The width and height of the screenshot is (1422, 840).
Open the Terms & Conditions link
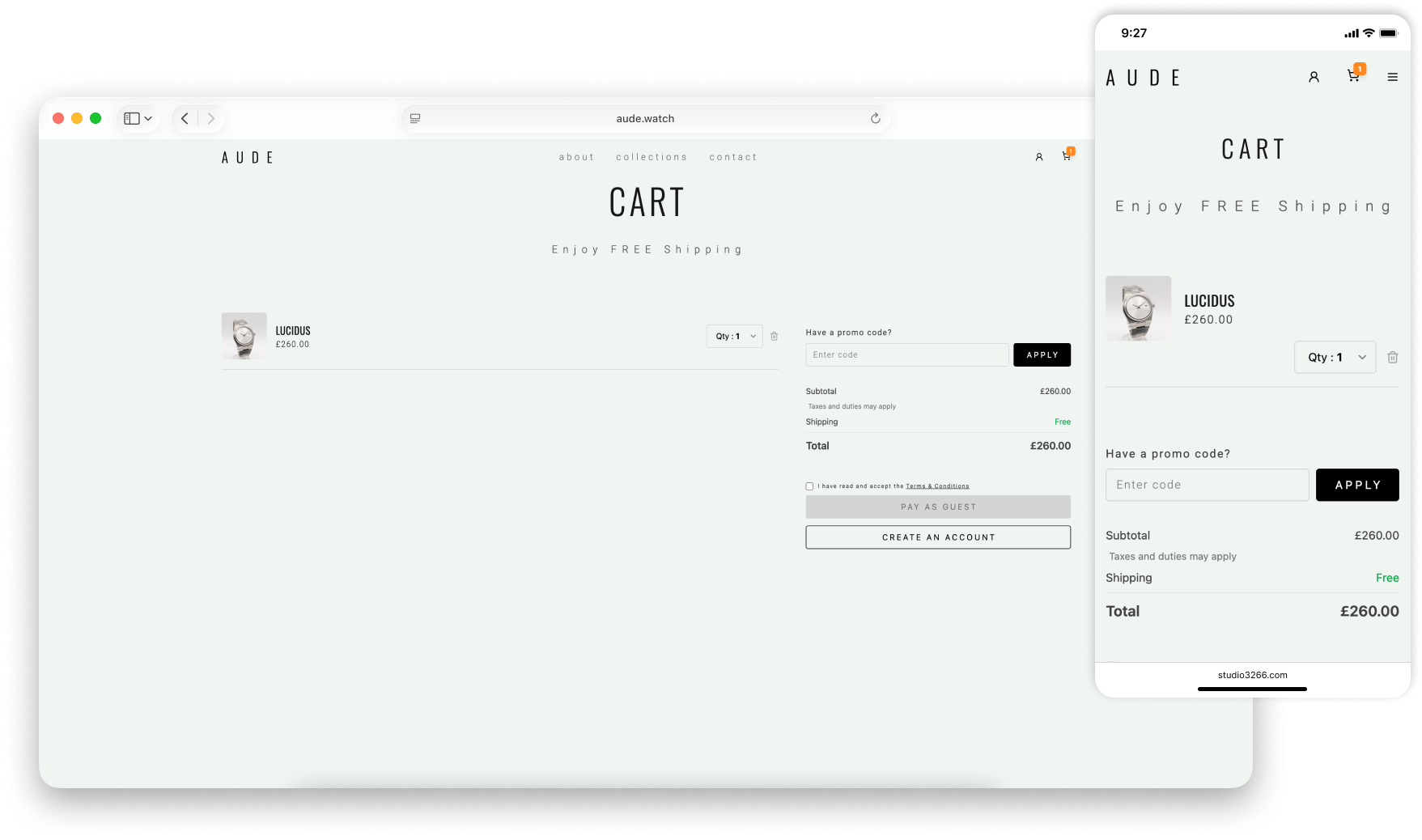[x=936, y=486]
